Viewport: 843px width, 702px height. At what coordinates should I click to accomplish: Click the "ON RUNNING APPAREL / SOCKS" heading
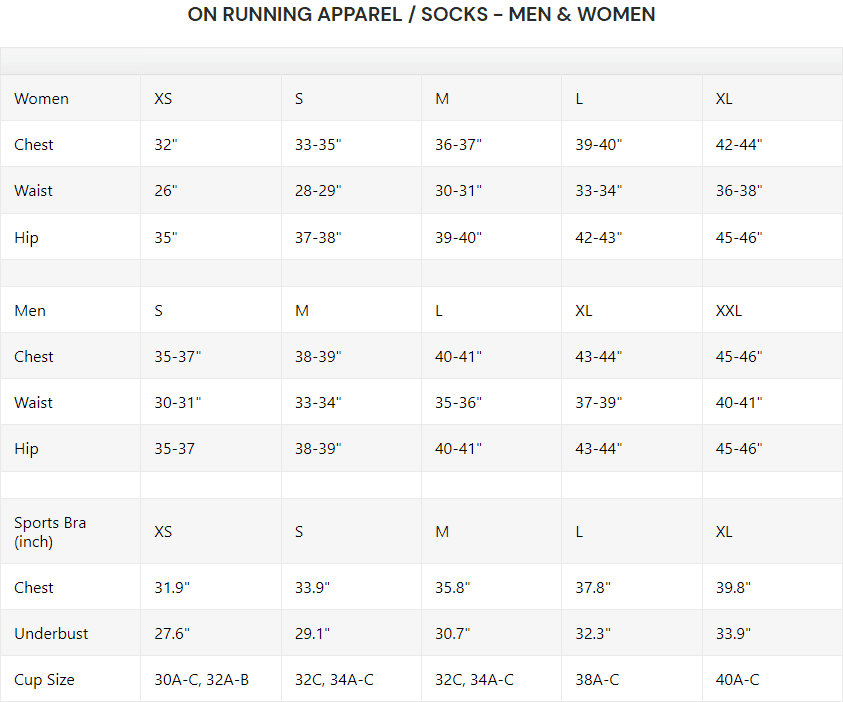[x=421, y=15]
